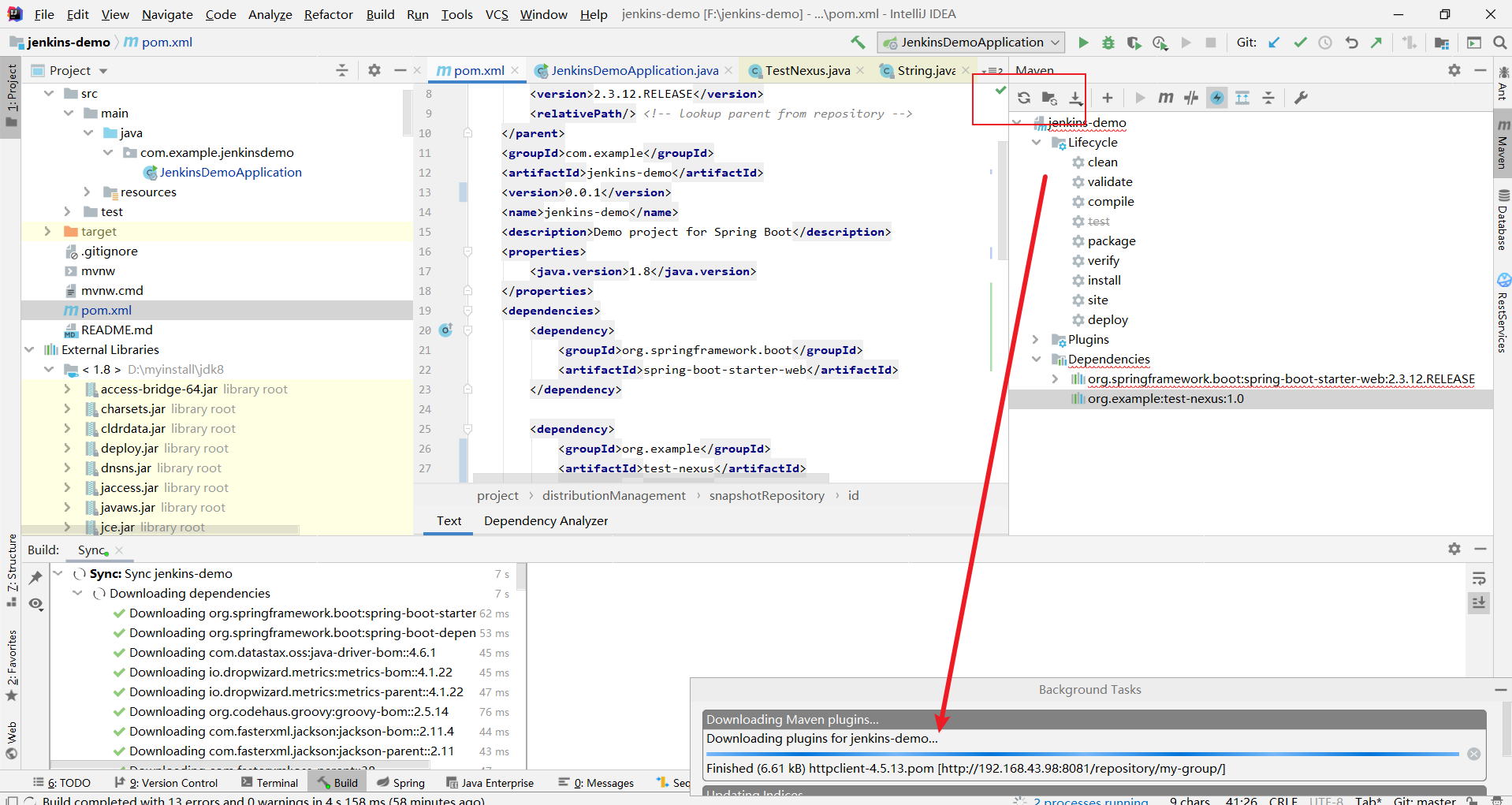This screenshot has height=805, width=1512.
Task: Click Download Sources icon in Maven toolbar
Action: pyautogui.click(x=1075, y=98)
